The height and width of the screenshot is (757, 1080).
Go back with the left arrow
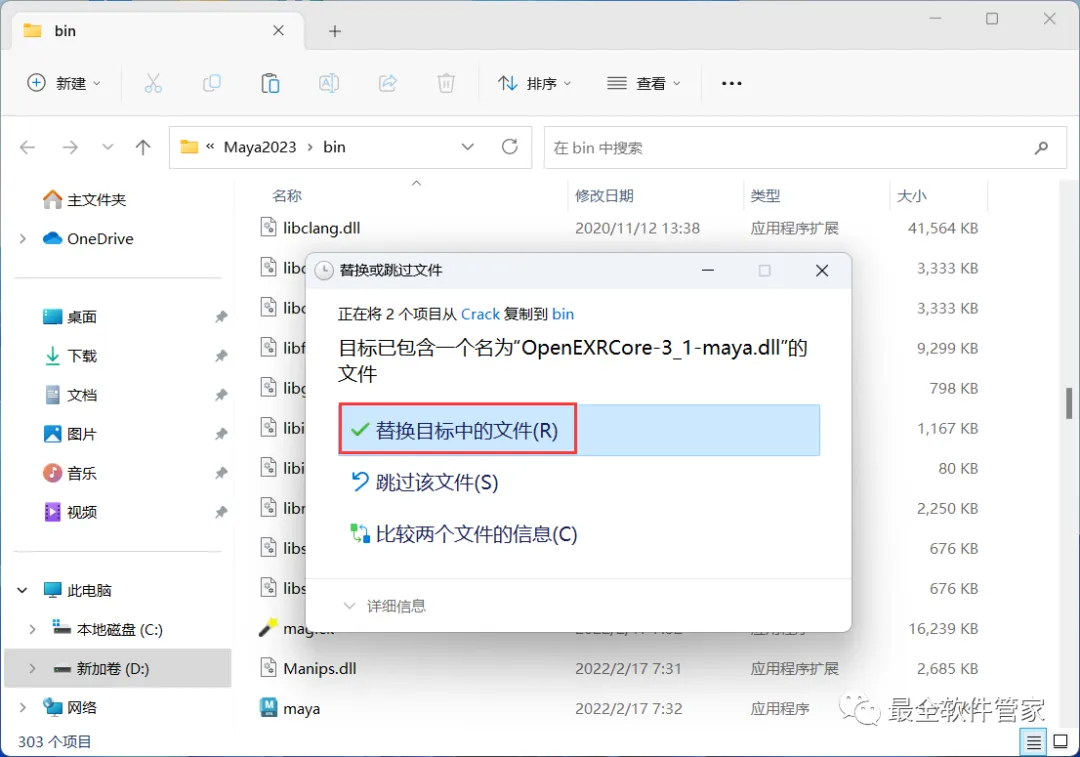point(28,147)
